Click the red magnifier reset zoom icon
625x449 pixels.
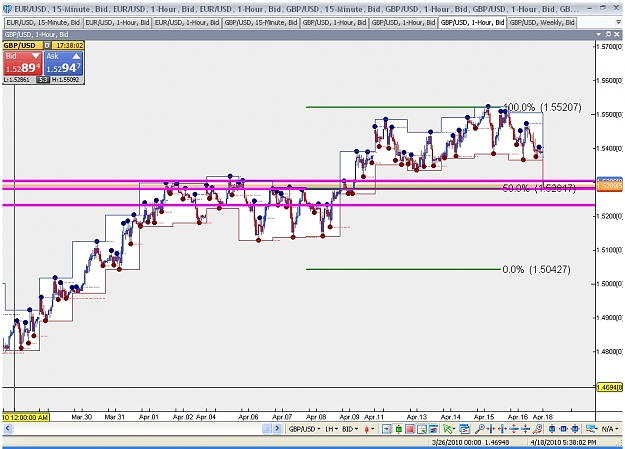coord(537,429)
